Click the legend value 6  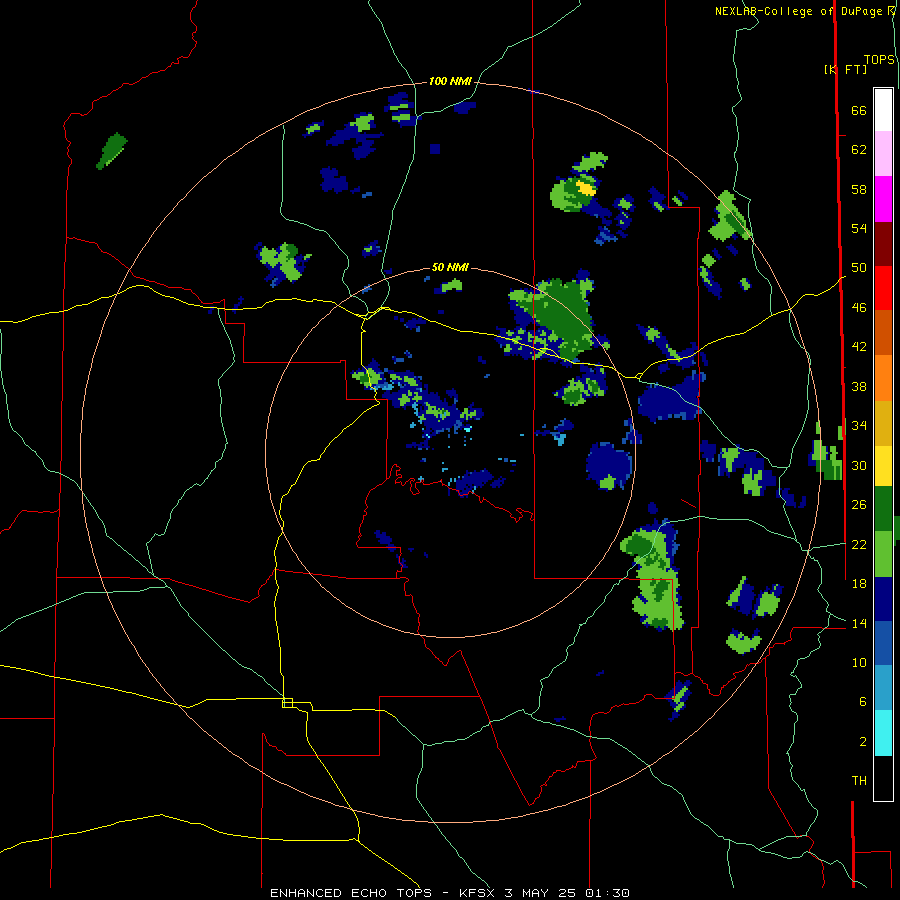[862, 702]
